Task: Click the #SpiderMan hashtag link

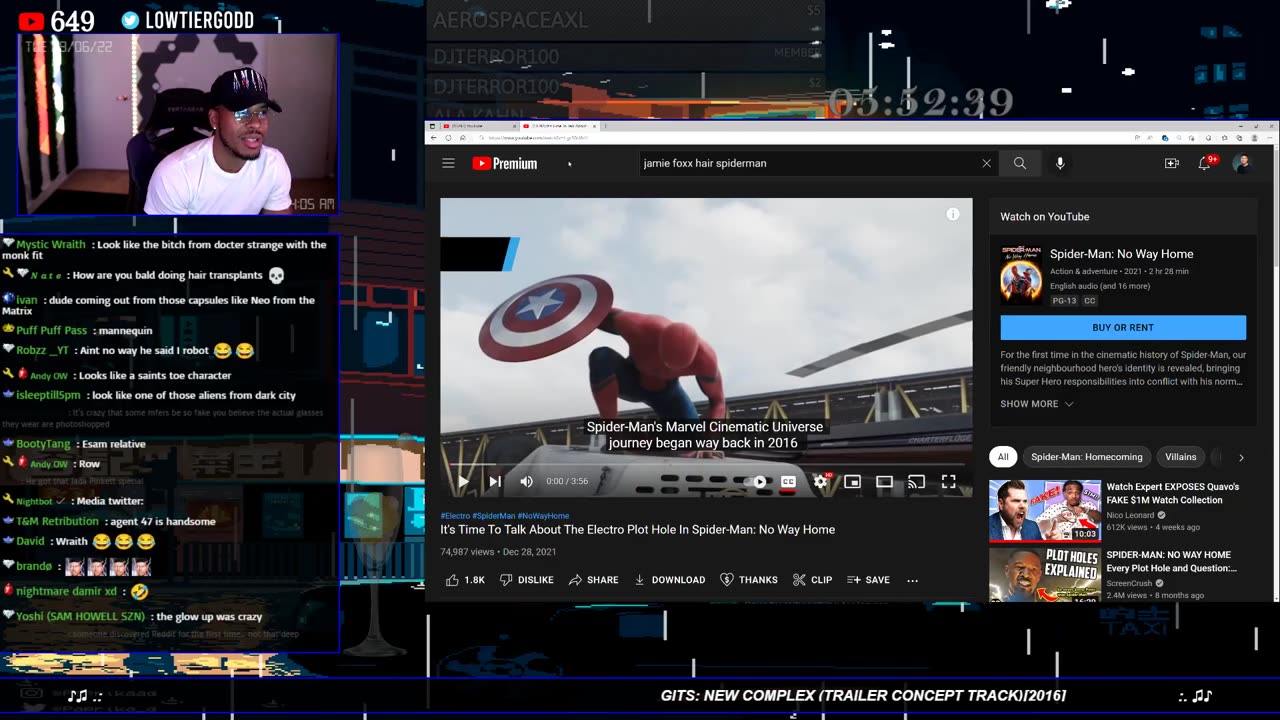Action: 494,516
